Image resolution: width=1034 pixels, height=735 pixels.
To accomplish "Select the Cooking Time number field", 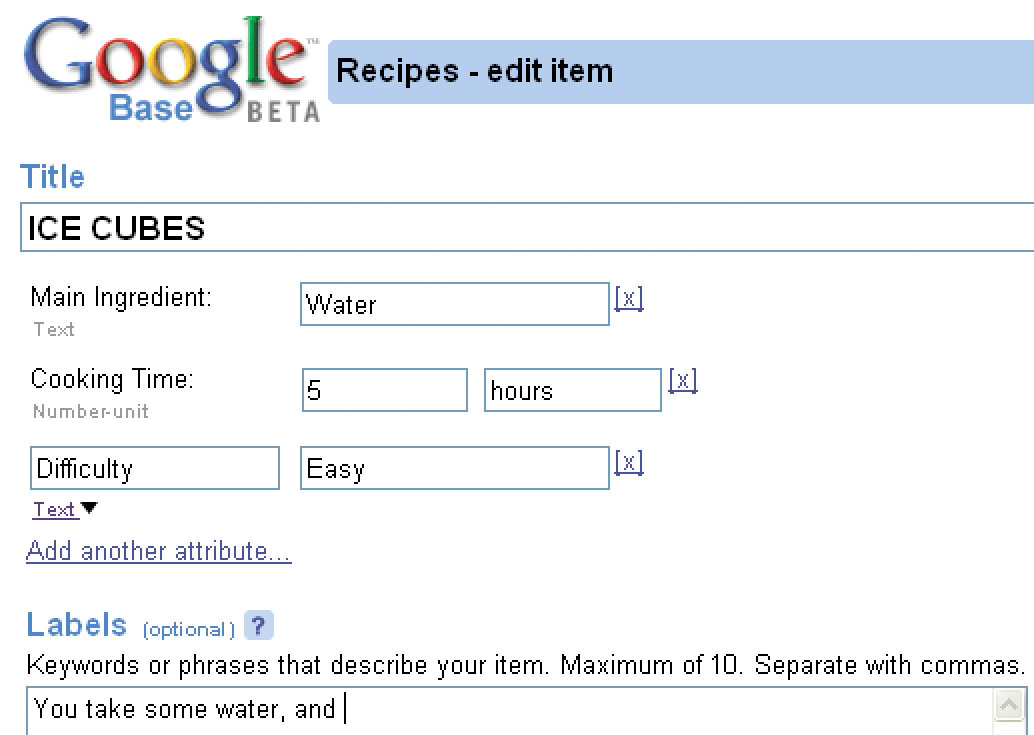I will (384, 390).
